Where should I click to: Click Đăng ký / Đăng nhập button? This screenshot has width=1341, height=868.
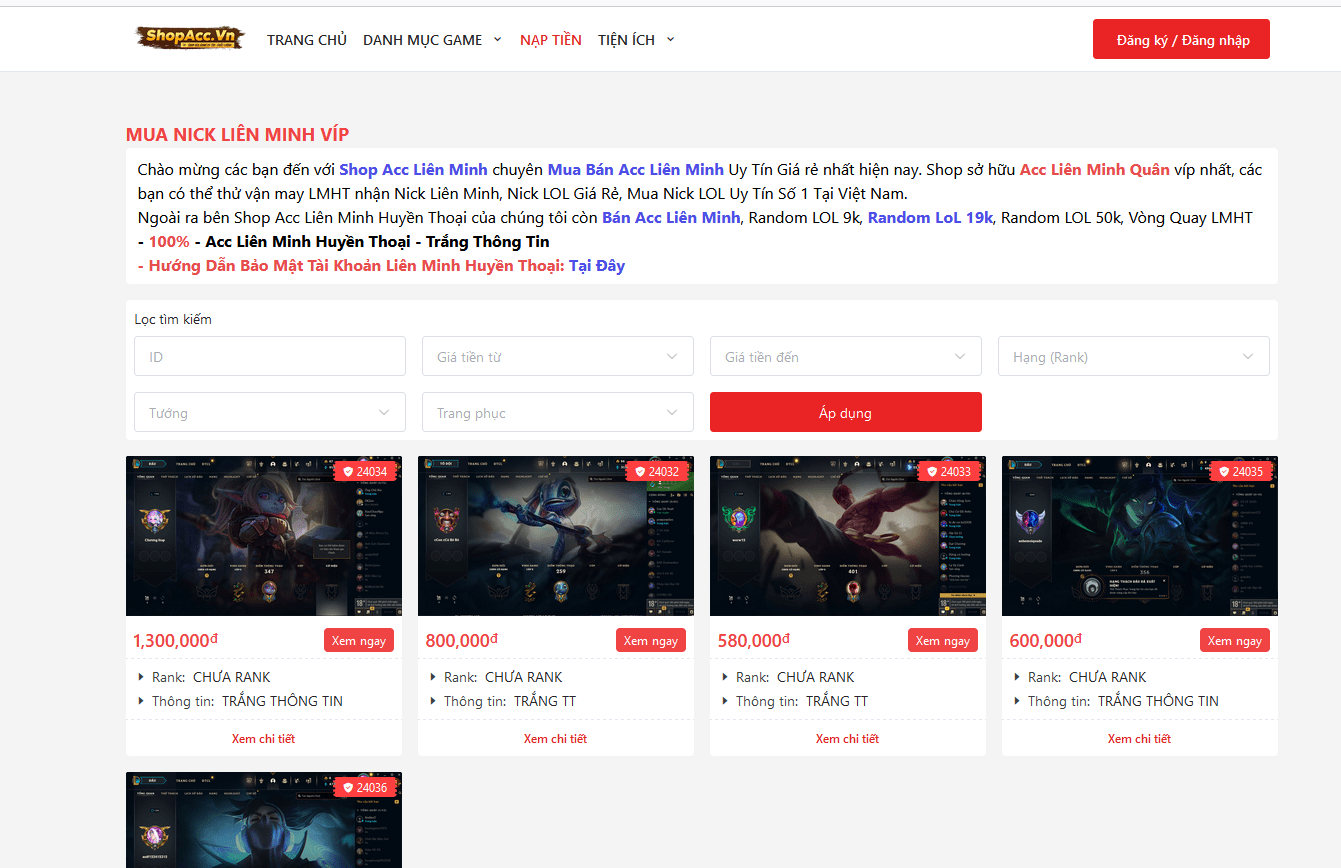[1181, 39]
